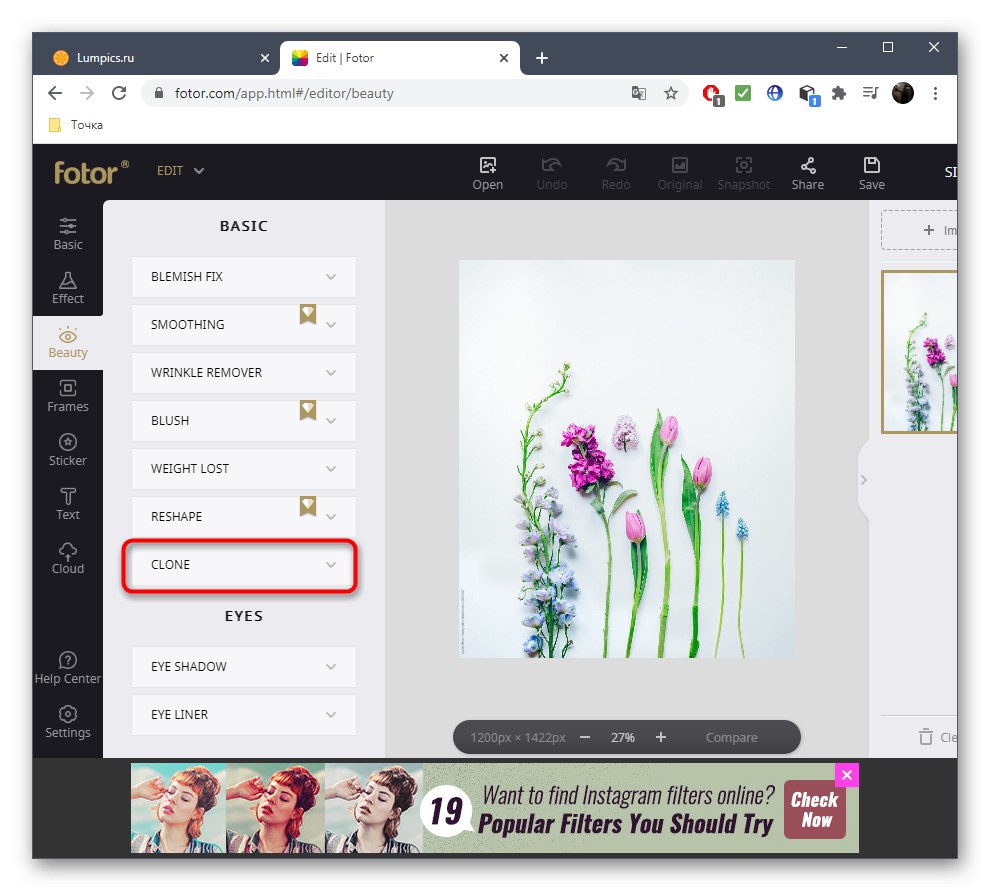Click the Share icon
This screenshot has height=891, width=990.
[x=807, y=171]
